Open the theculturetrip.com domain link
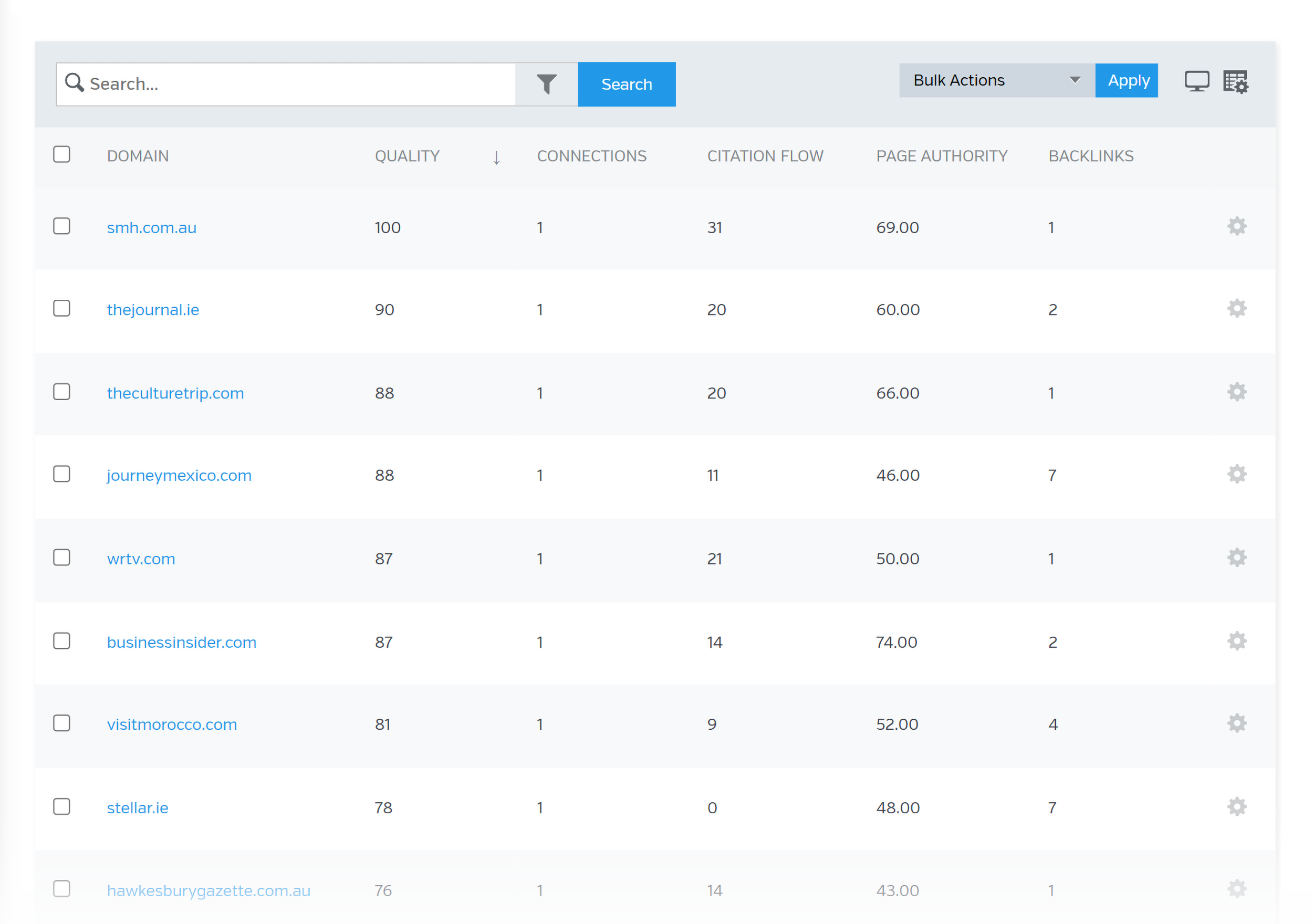The height and width of the screenshot is (924, 1313). coord(175,393)
